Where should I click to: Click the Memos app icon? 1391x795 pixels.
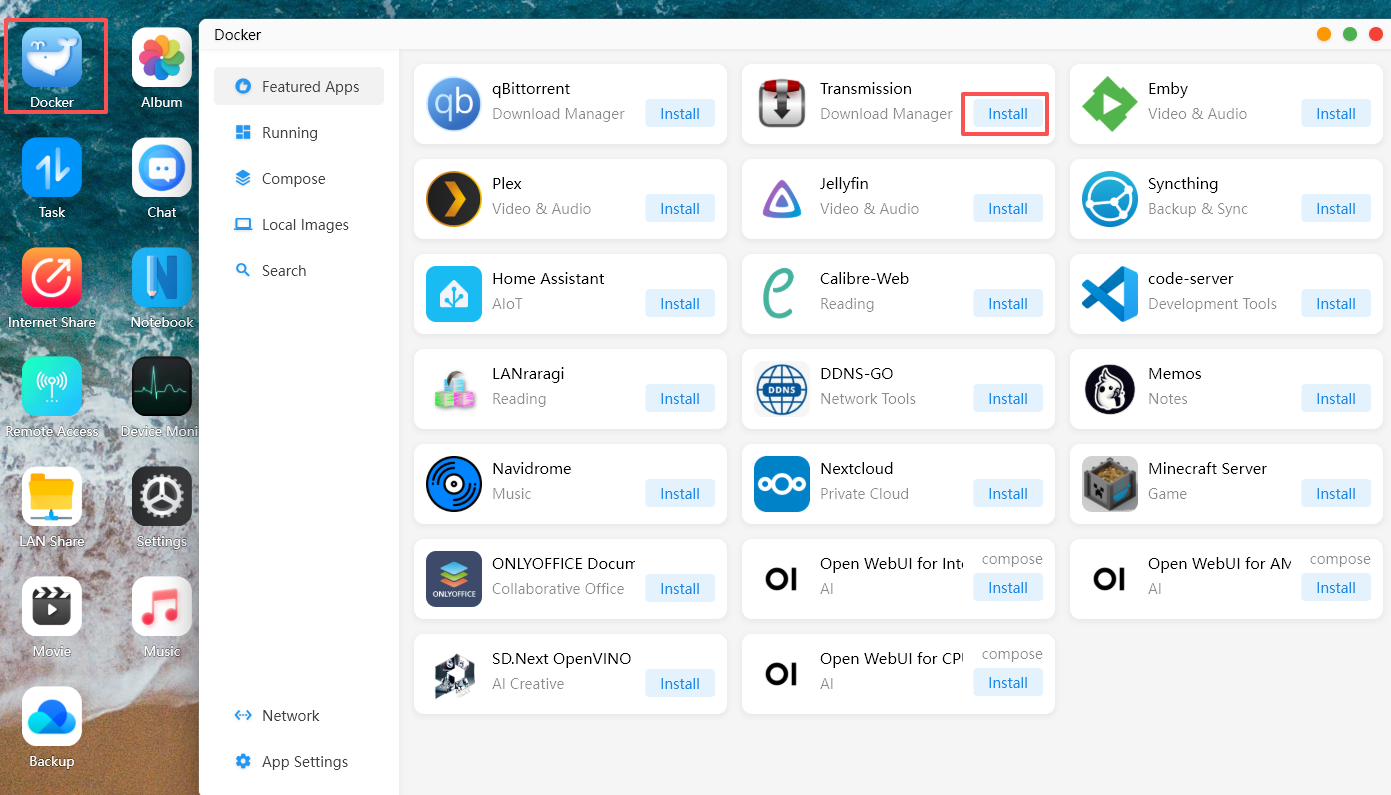[1110, 389]
